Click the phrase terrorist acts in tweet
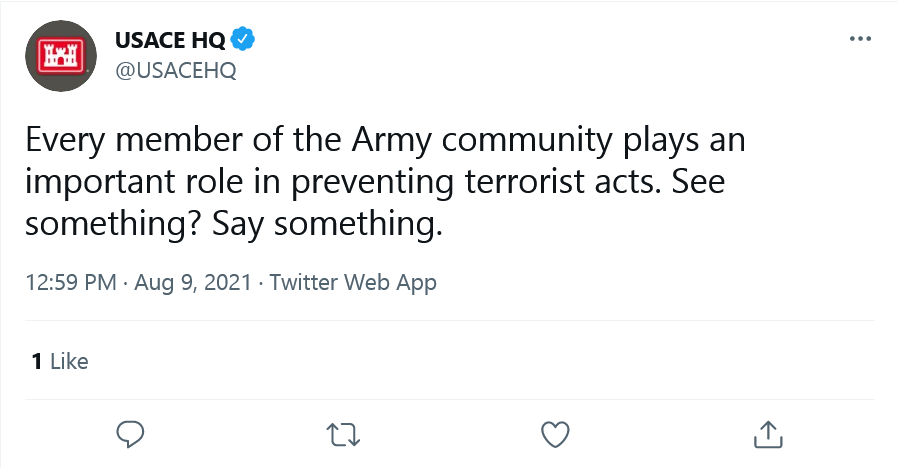The image size is (898, 468). [559, 182]
